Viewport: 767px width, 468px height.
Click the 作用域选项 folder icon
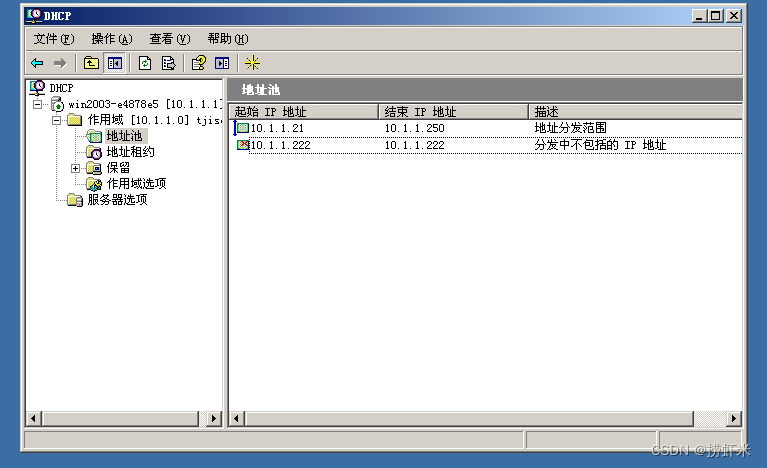click(x=94, y=184)
